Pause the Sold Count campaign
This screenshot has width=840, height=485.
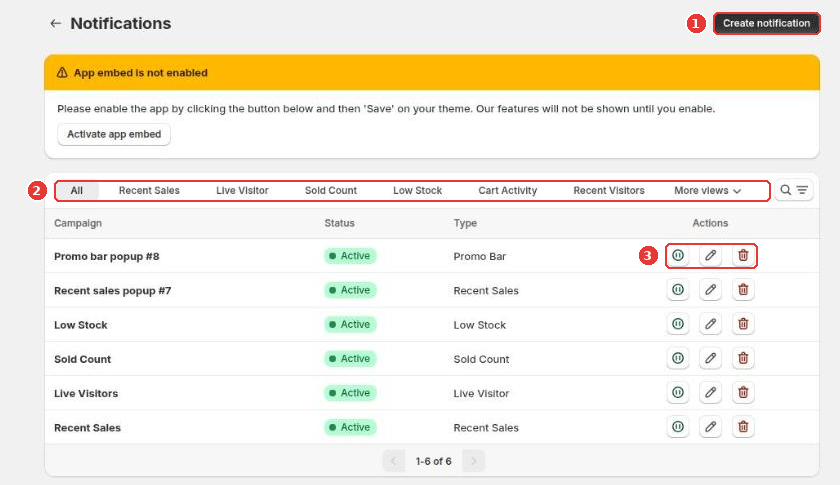[x=678, y=359]
